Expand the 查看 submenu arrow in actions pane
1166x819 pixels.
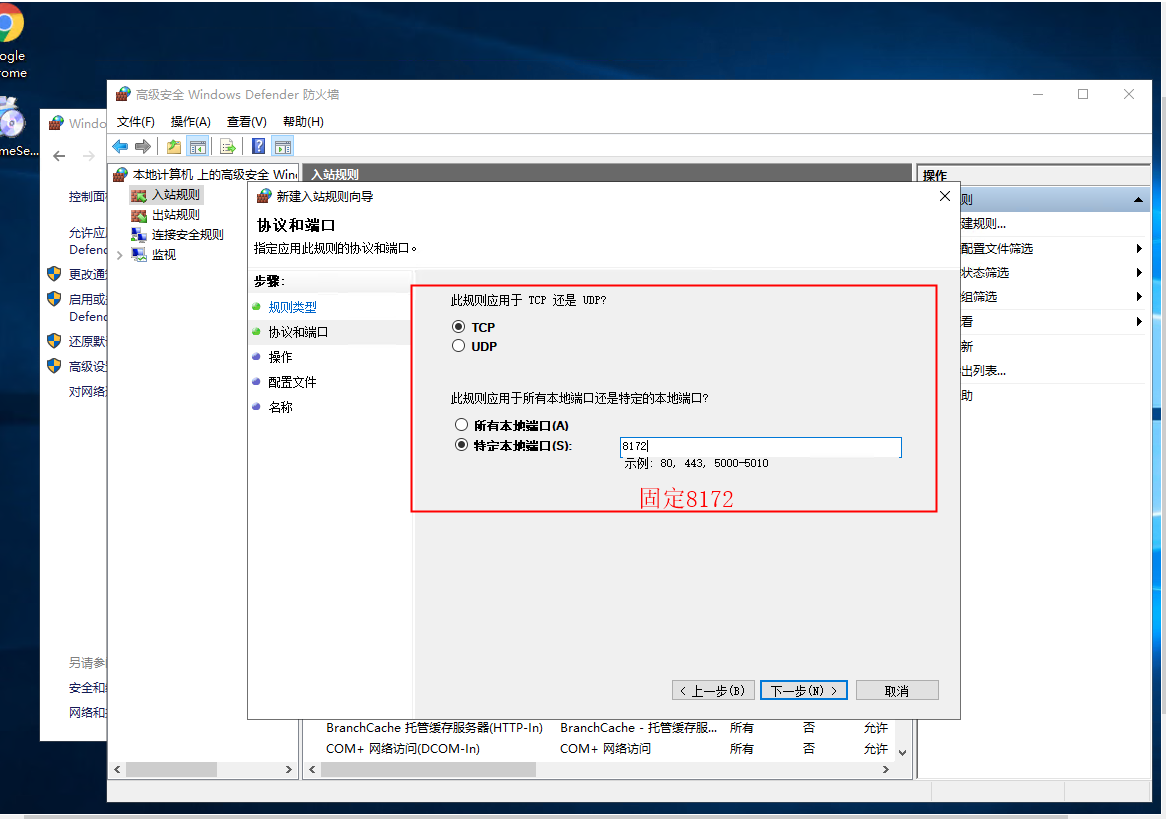[1138, 321]
